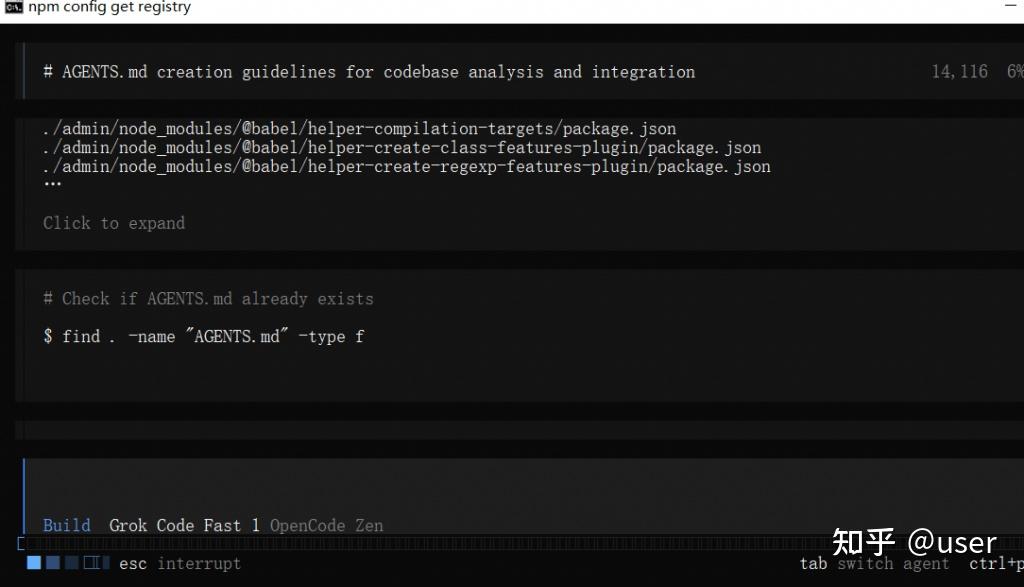Click the helper-create-regexp-features-plugin package.json path
Screen dimensions: 1024x587
[x=406, y=166]
